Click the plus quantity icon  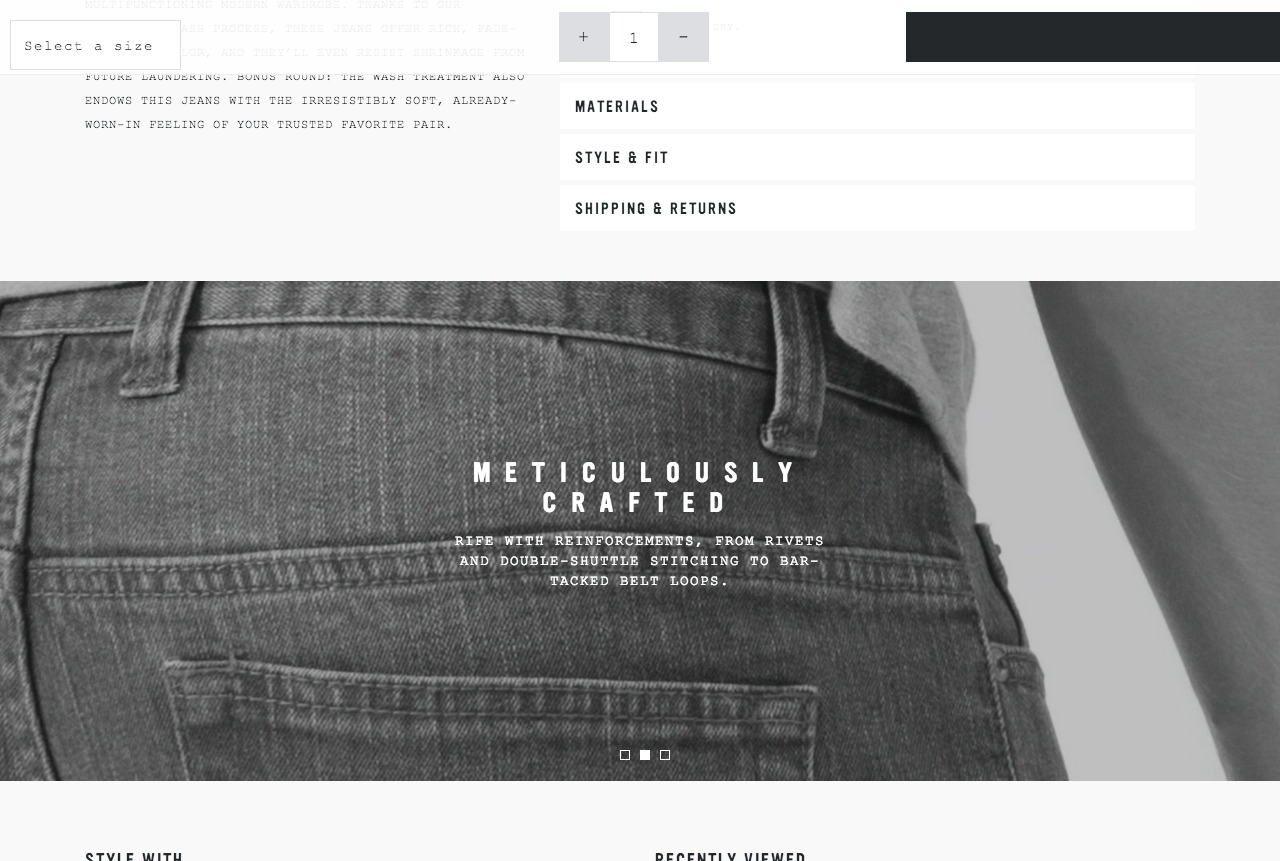[x=584, y=37]
